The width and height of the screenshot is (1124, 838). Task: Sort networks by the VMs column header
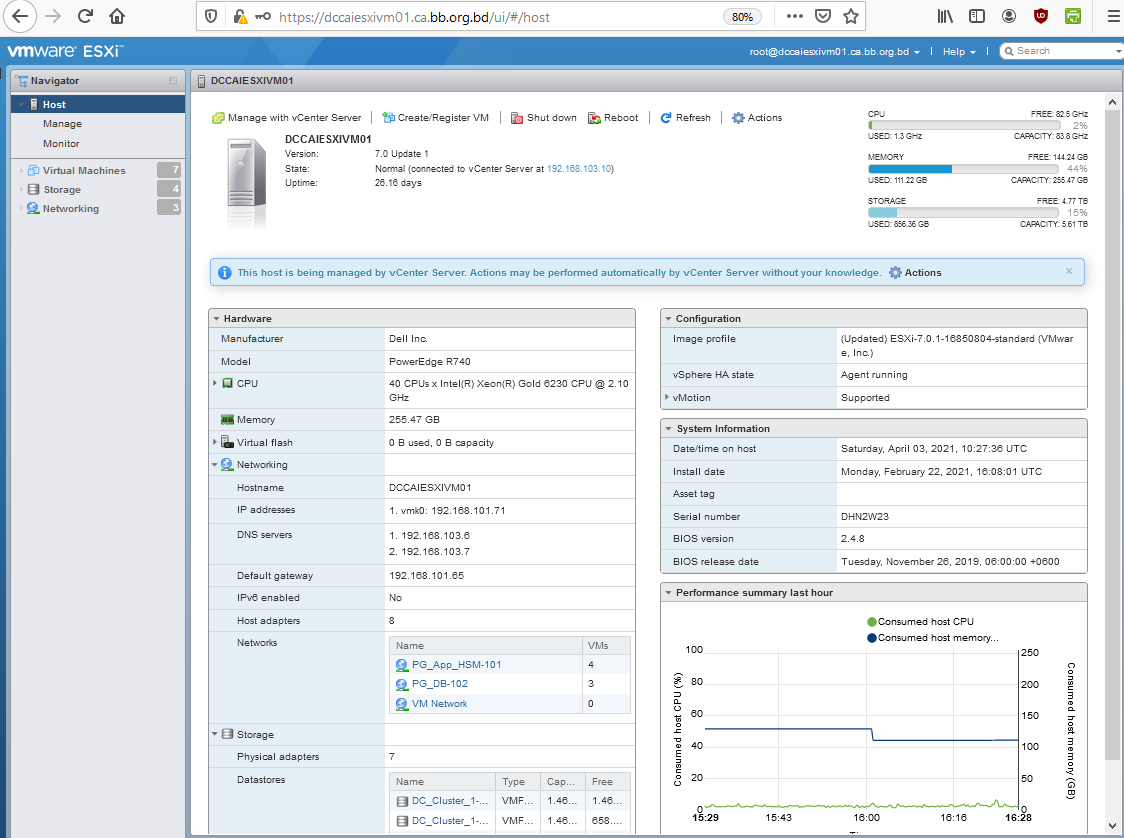[606, 645]
